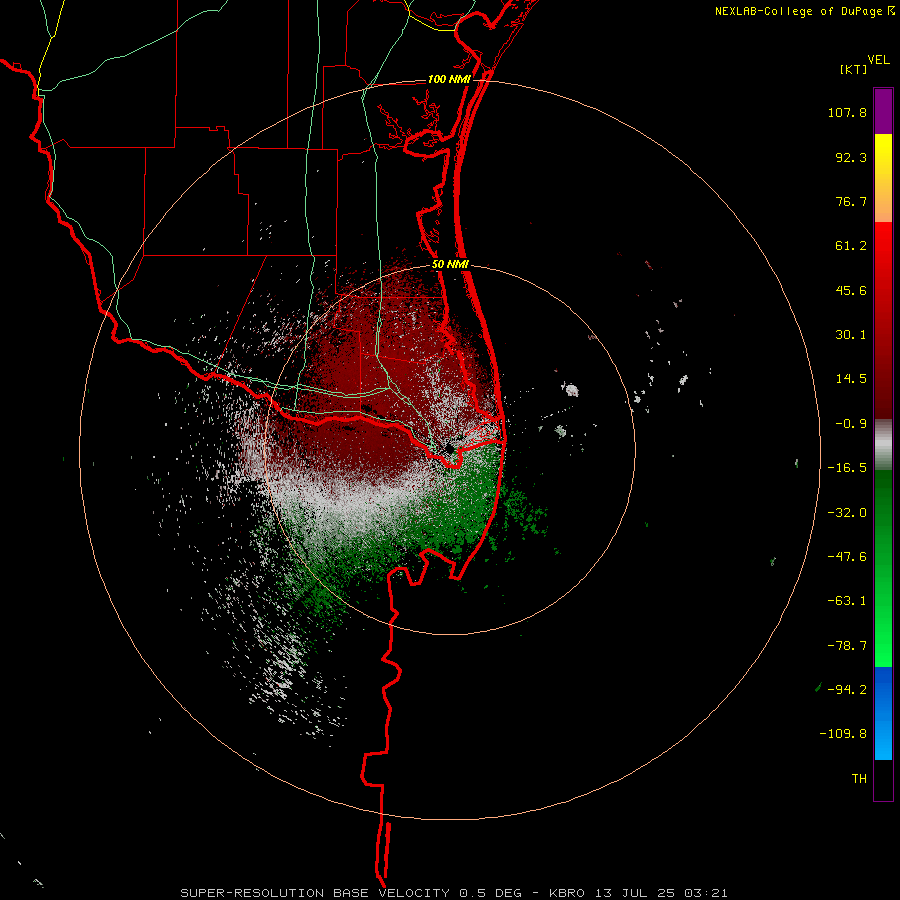The width and height of the screenshot is (900, 900).
Task: Click the -47.6 legend value
Action: click(x=847, y=557)
